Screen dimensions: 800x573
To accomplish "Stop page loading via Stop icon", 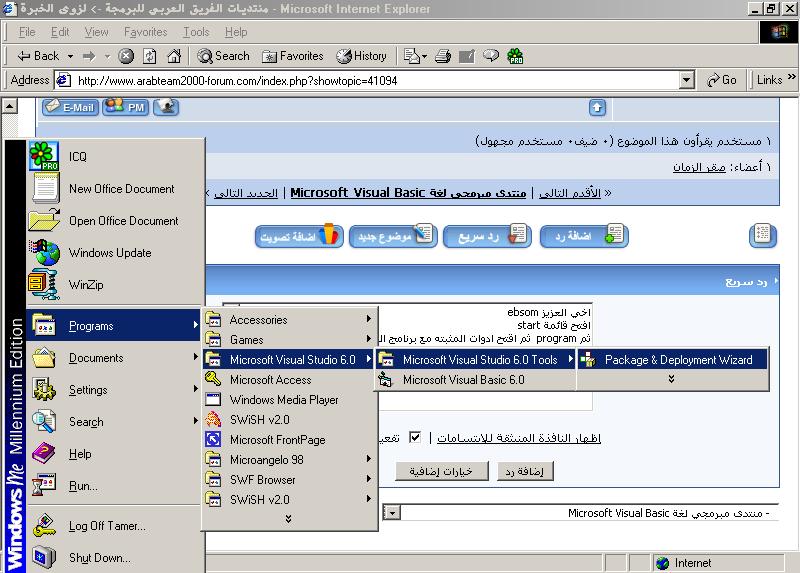I will tap(126, 56).
